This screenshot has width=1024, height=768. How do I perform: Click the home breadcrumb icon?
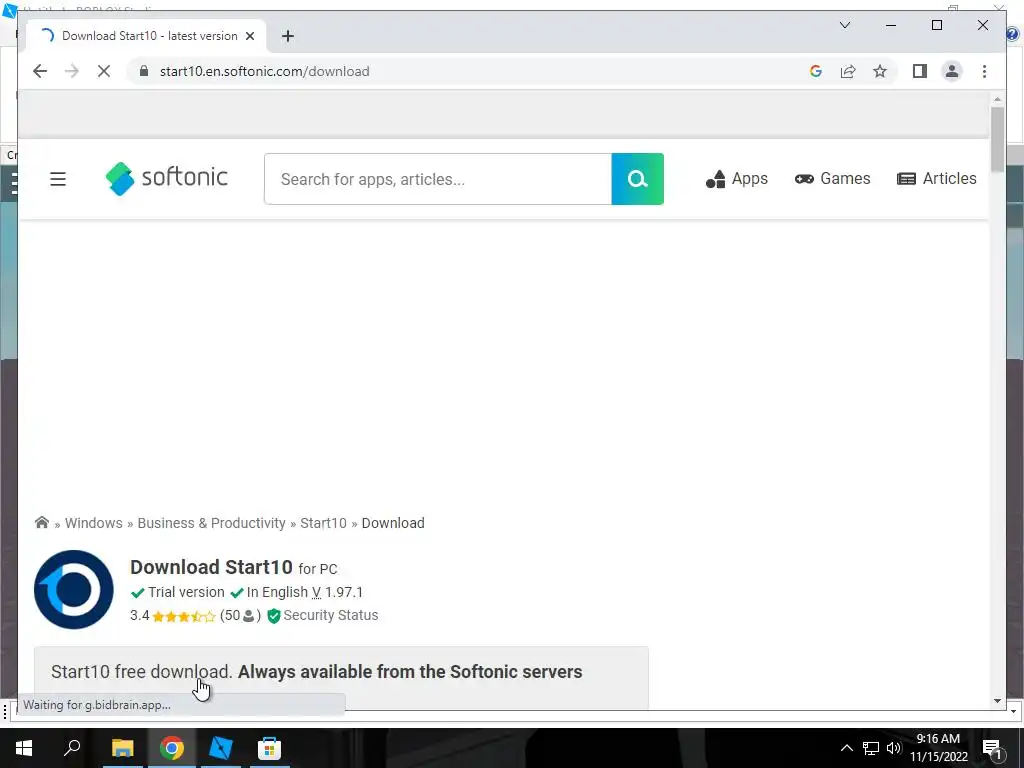[x=42, y=522]
